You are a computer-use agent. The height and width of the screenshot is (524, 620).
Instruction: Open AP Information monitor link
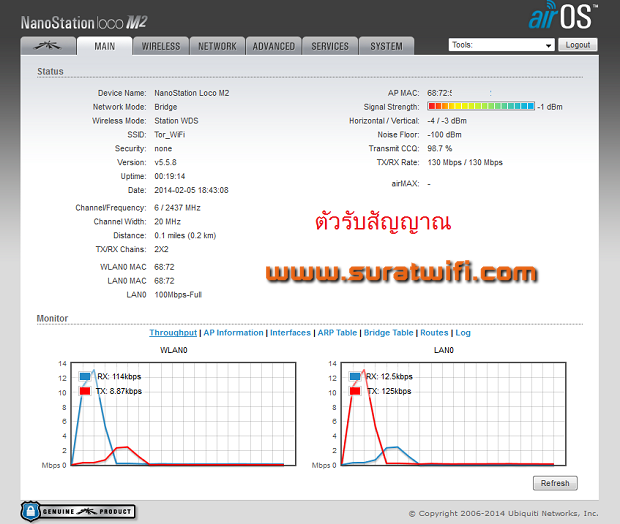coord(233,333)
